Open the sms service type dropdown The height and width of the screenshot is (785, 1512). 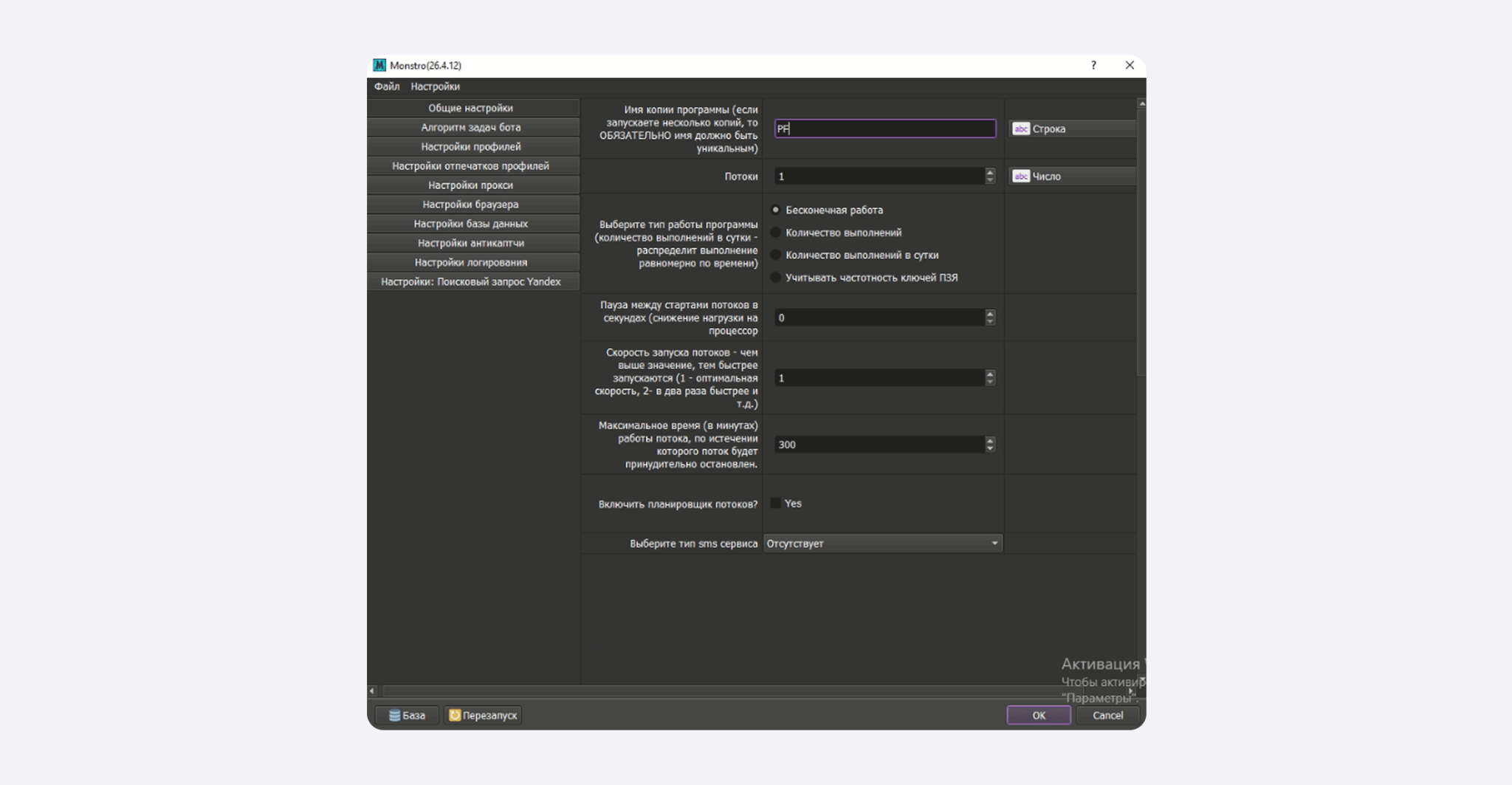[882, 544]
